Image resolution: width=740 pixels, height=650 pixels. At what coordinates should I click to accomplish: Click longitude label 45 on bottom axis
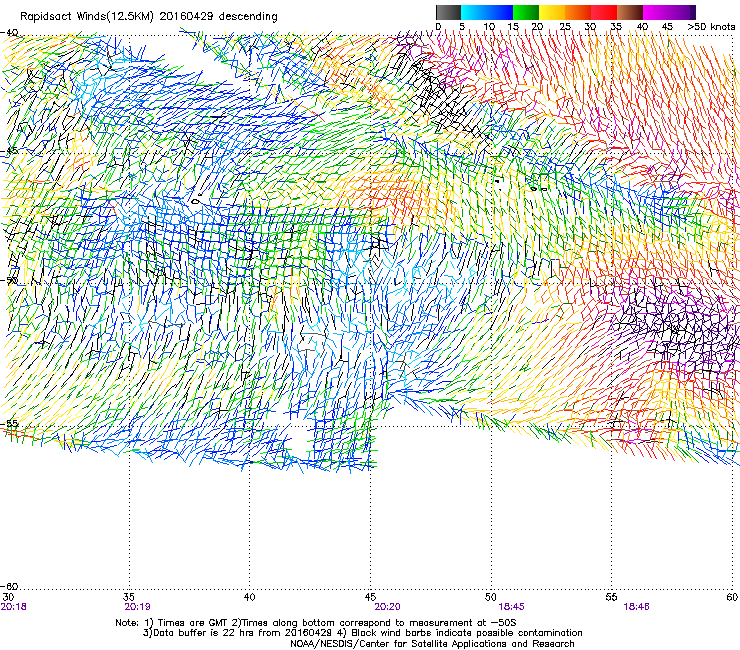(370, 597)
